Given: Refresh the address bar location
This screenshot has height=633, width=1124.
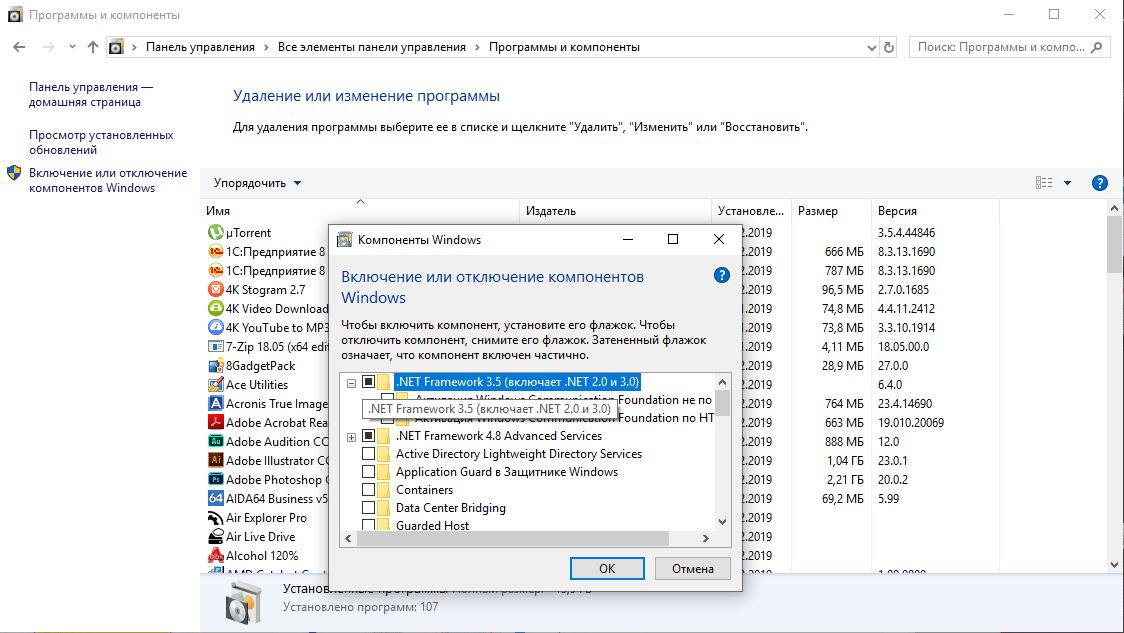Looking at the screenshot, I should point(889,47).
